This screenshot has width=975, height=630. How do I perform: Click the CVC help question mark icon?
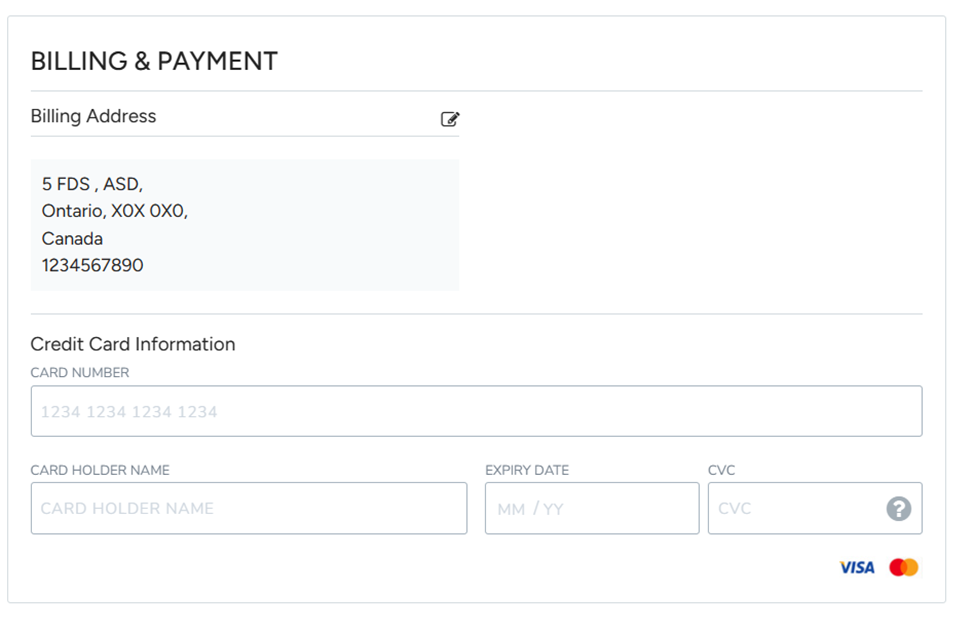coord(898,509)
